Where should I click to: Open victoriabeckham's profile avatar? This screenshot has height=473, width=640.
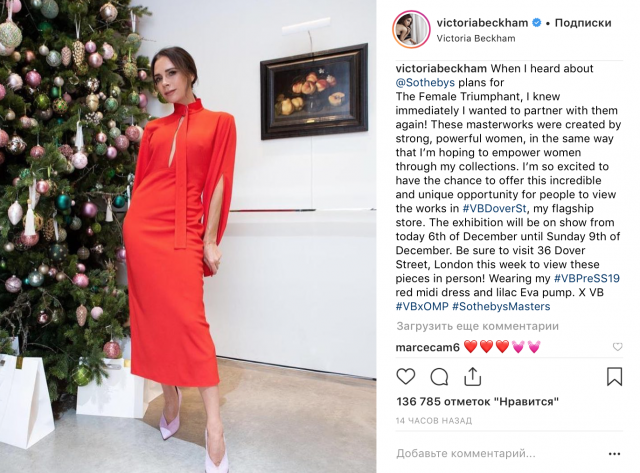tap(411, 30)
